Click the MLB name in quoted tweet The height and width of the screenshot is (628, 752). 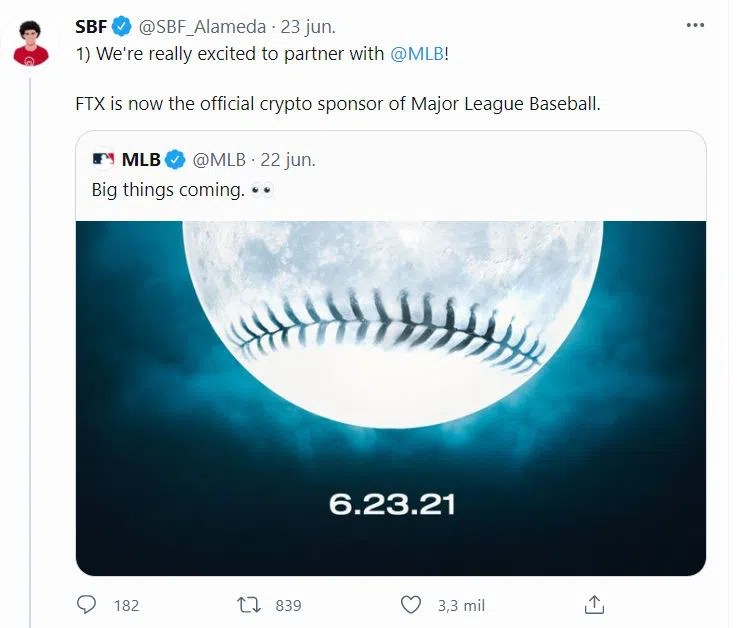pos(141,159)
